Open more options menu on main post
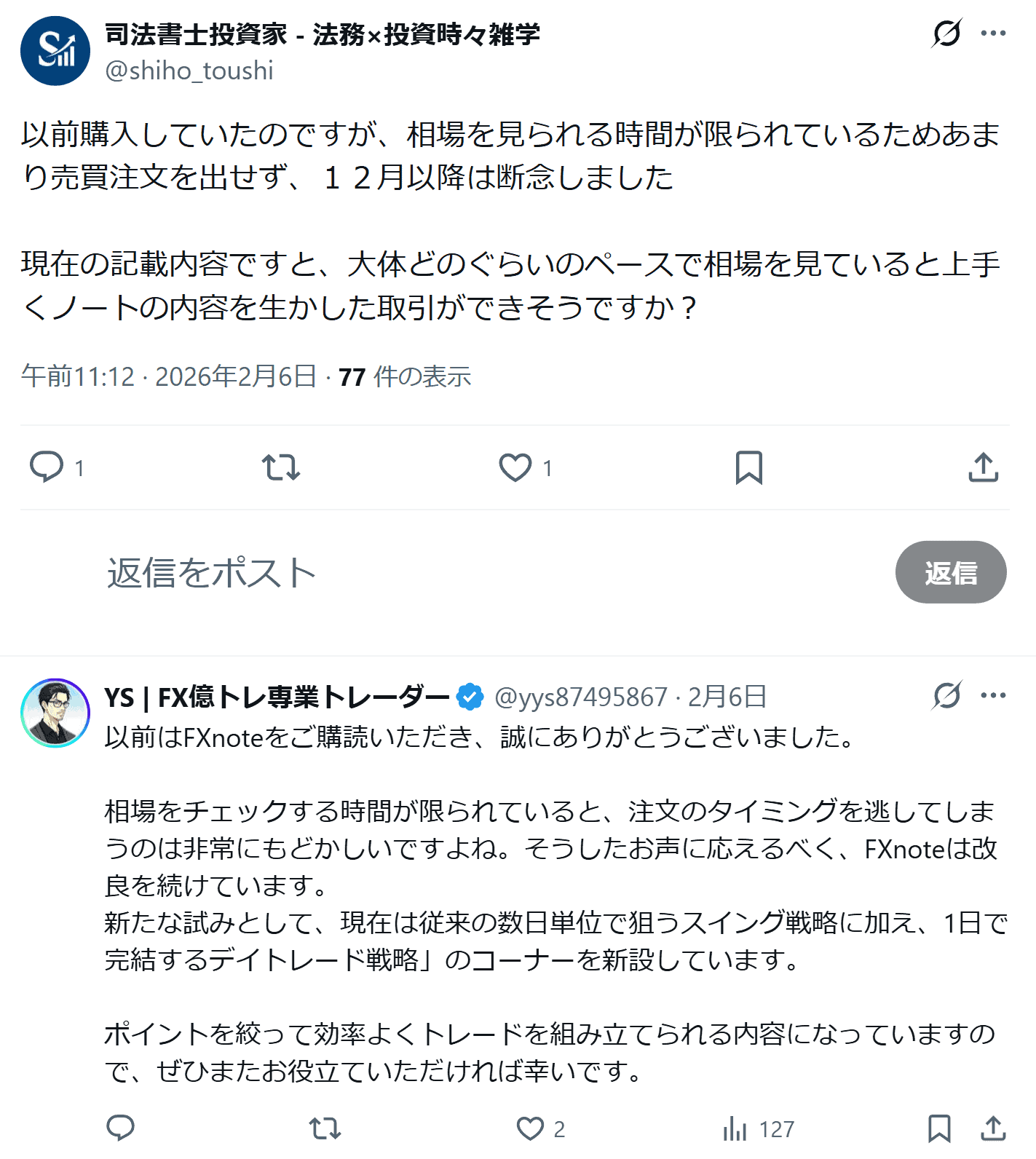 point(993,33)
